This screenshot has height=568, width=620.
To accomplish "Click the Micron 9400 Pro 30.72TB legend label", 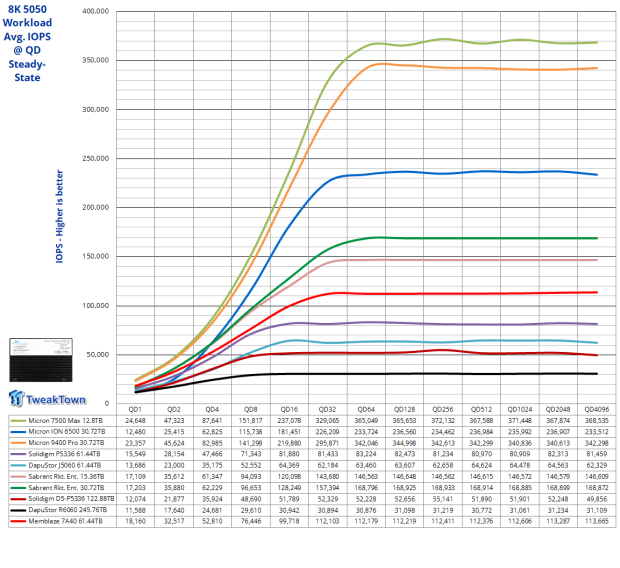I will 66,443.
